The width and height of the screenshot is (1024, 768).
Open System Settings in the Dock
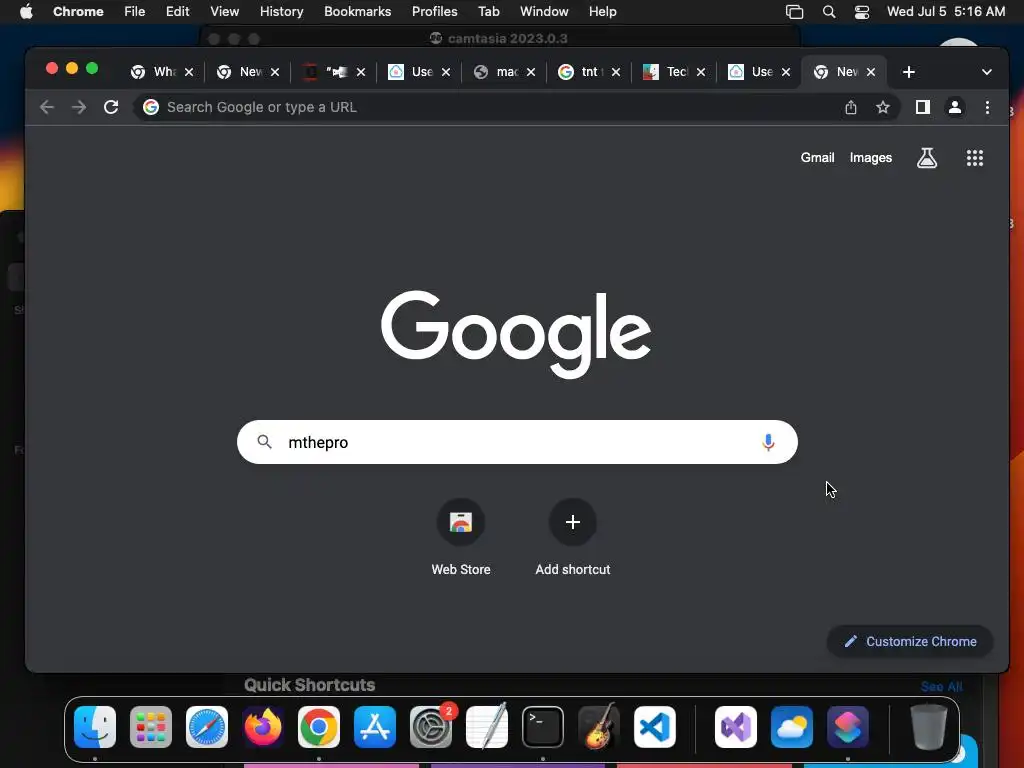pyautogui.click(x=431, y=727)
